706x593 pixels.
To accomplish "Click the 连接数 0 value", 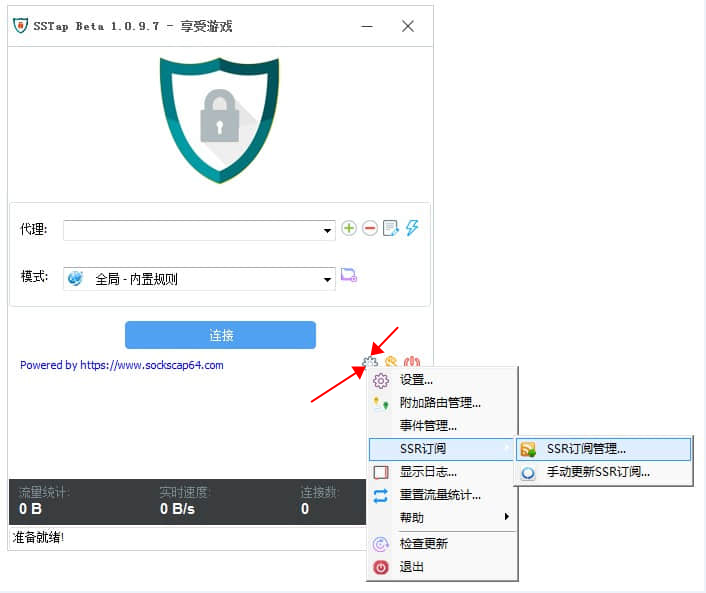I will pyautogui.click(x=305, y=509).
